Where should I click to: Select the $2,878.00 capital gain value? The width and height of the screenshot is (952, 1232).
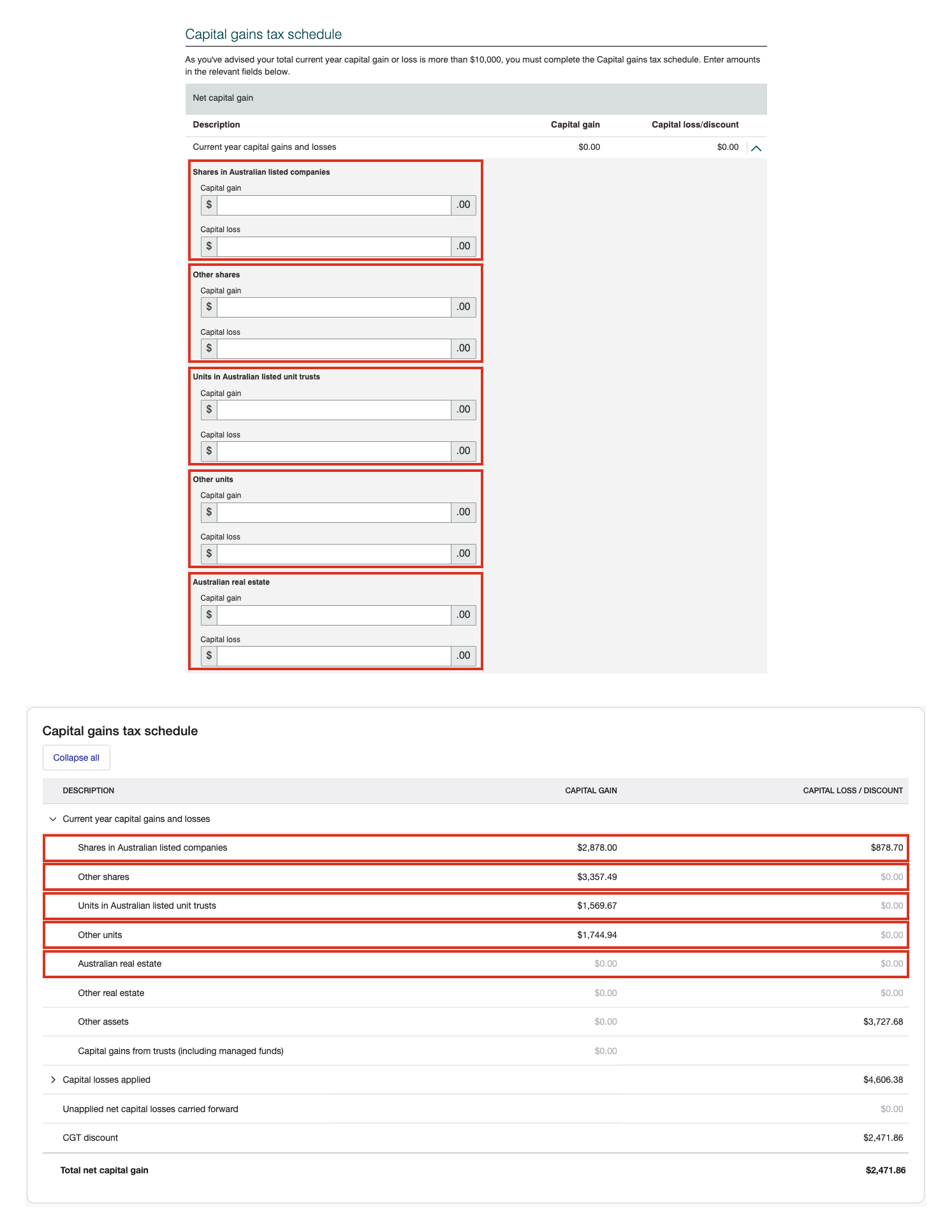click(597, 847)
